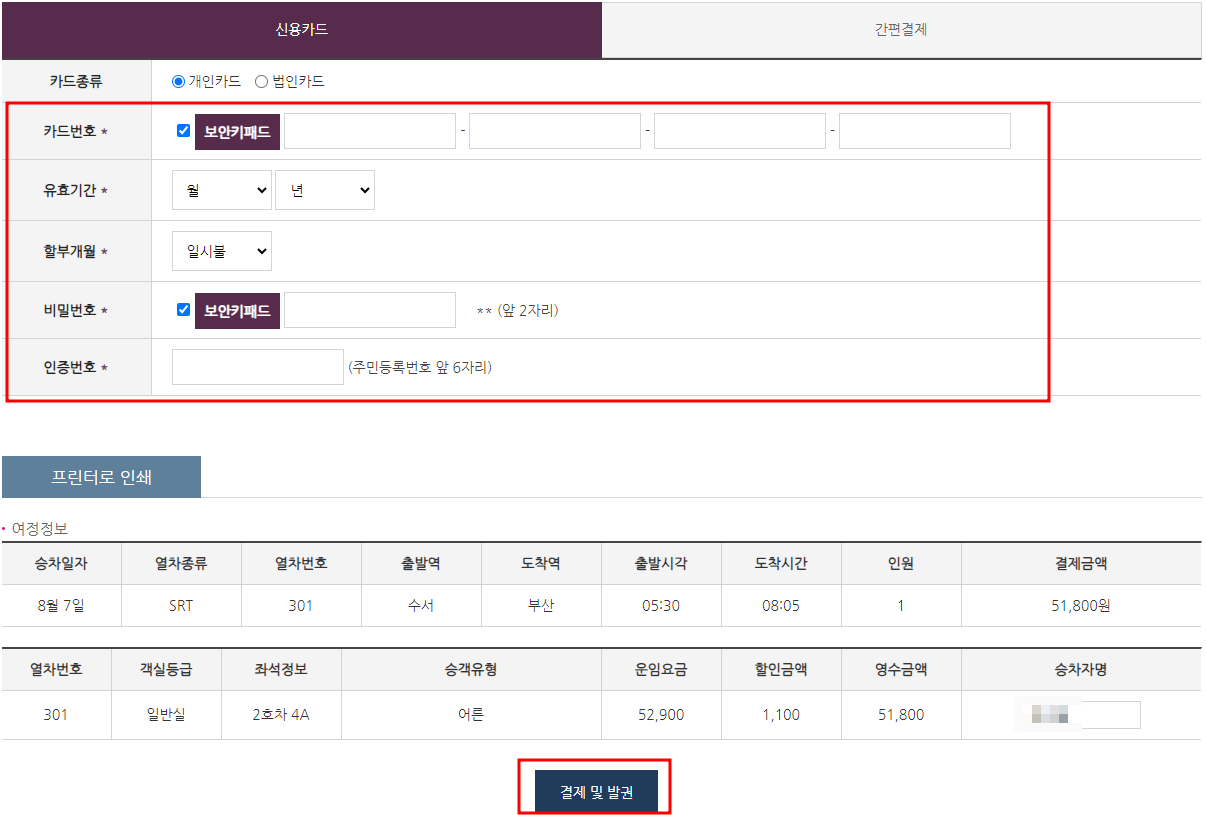
Task: Click the 보안키패드 button next to password
Action: (x=236, y=309)
